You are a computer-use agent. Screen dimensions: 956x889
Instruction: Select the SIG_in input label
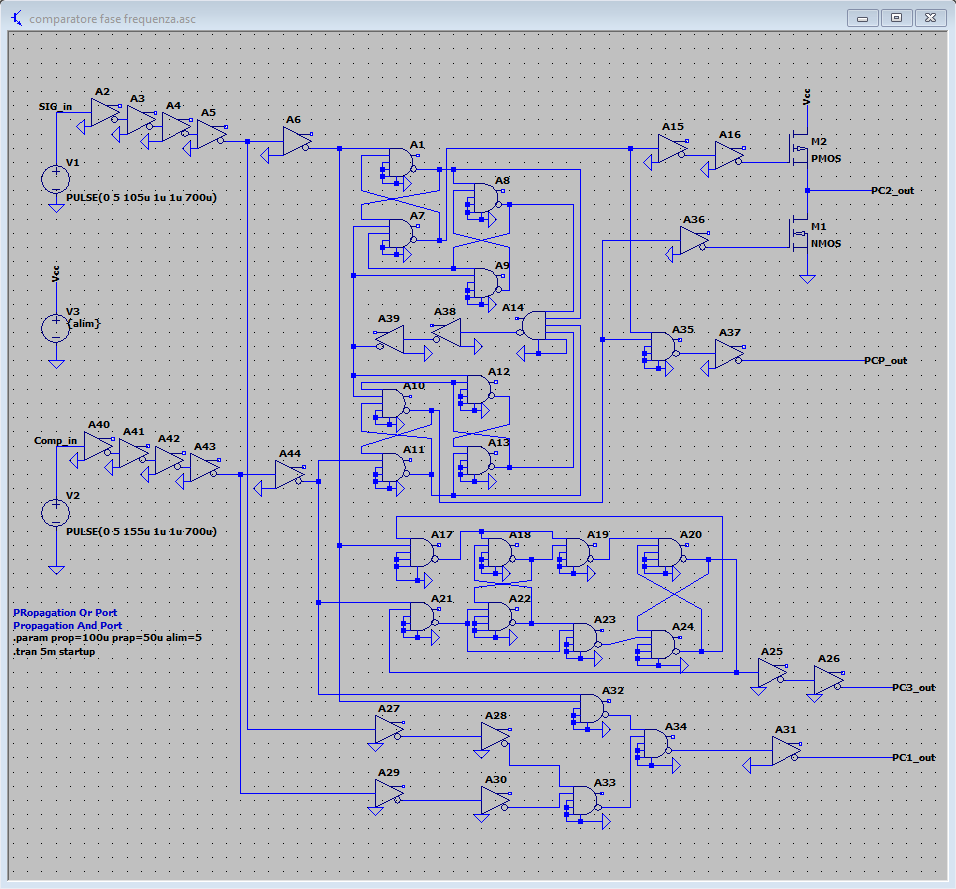pyautogui.click(x=55, y=106)
